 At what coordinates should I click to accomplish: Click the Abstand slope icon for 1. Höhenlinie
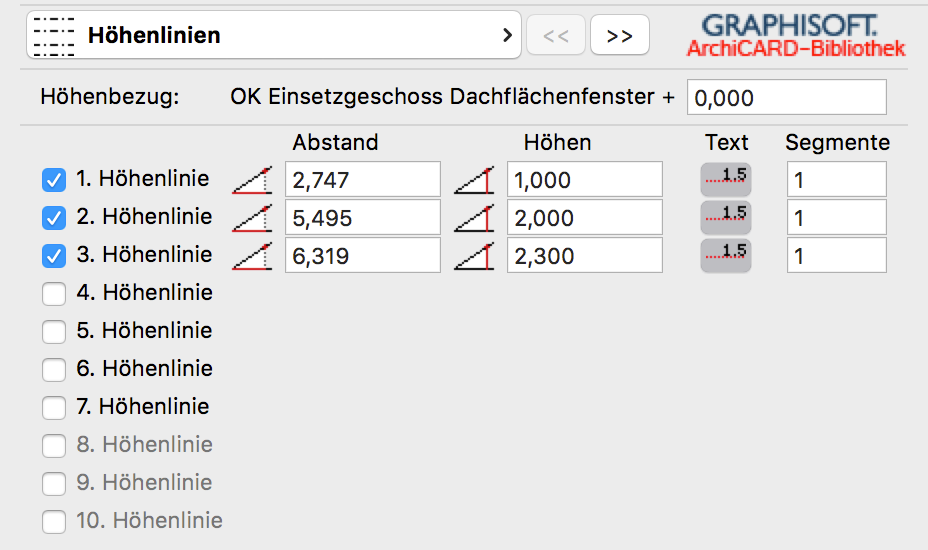click(x=251, y=181)
